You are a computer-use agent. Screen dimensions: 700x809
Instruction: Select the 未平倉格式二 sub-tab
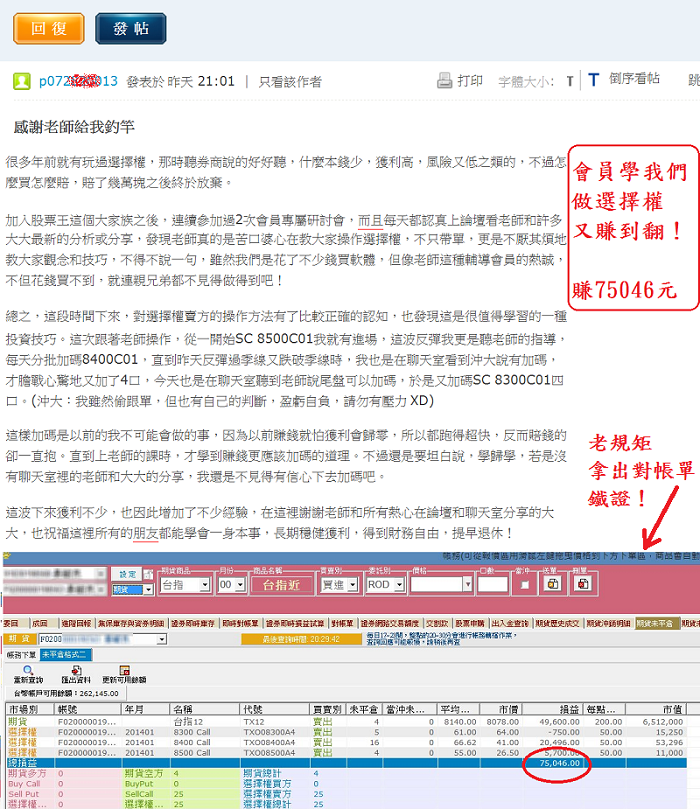pos(64,654)
